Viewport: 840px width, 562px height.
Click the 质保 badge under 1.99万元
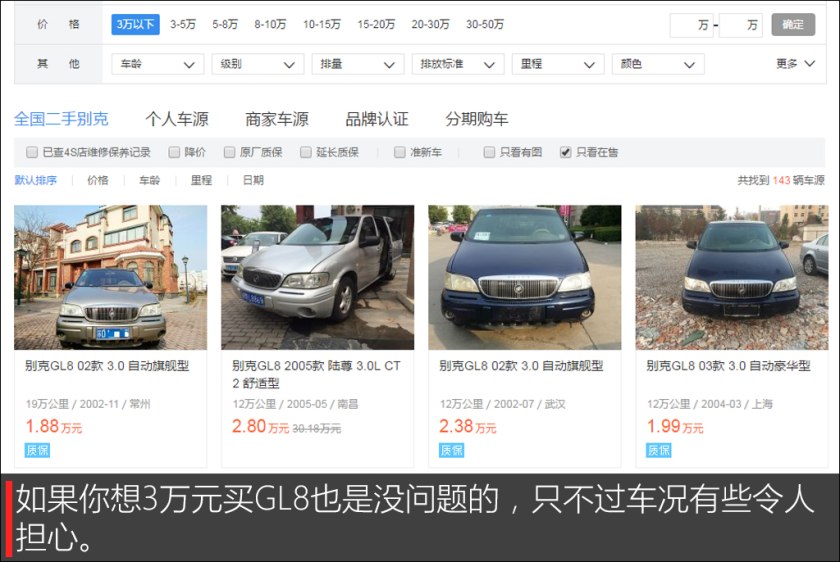pyautogui.click(x=659, y=451)
